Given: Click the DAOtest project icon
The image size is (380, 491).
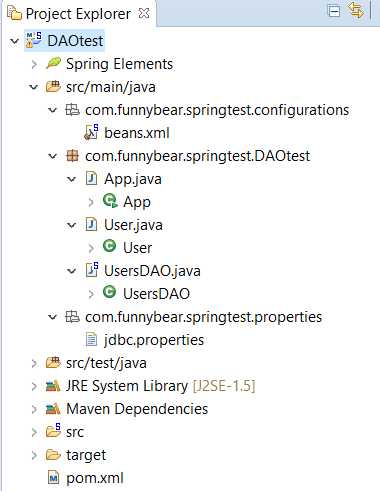Looking at the screenshot, I should coord(34,40).
